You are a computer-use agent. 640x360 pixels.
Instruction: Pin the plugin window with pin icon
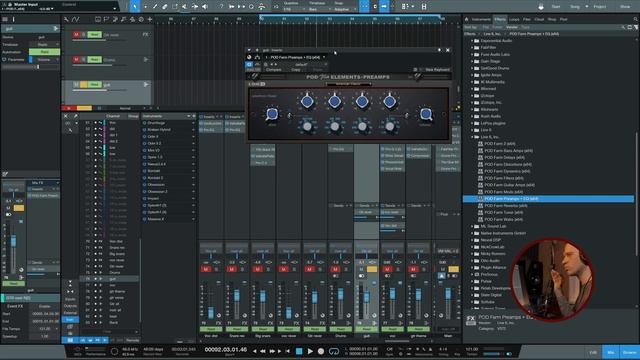point(439,50)
